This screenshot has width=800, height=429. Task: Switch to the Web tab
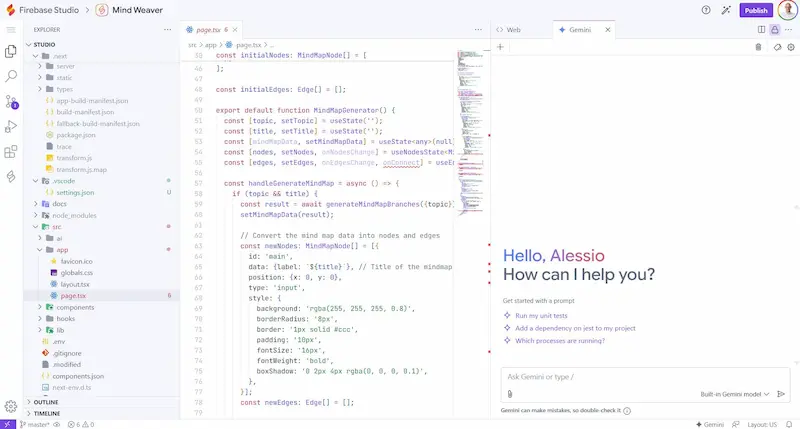(509, 30)
